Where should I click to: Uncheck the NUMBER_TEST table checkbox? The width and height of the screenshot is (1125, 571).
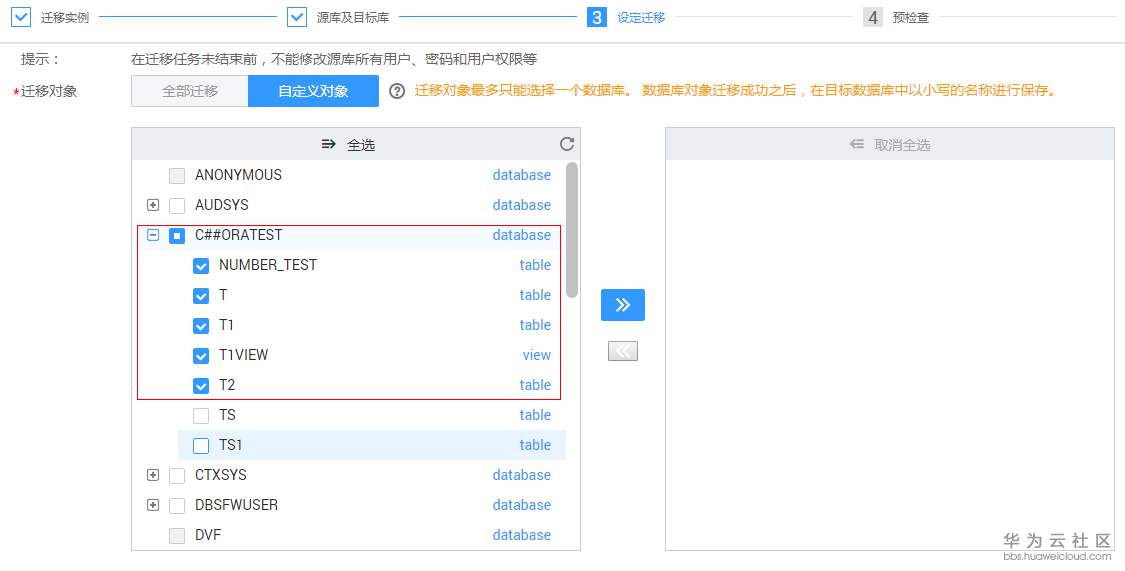coord(201,266)
